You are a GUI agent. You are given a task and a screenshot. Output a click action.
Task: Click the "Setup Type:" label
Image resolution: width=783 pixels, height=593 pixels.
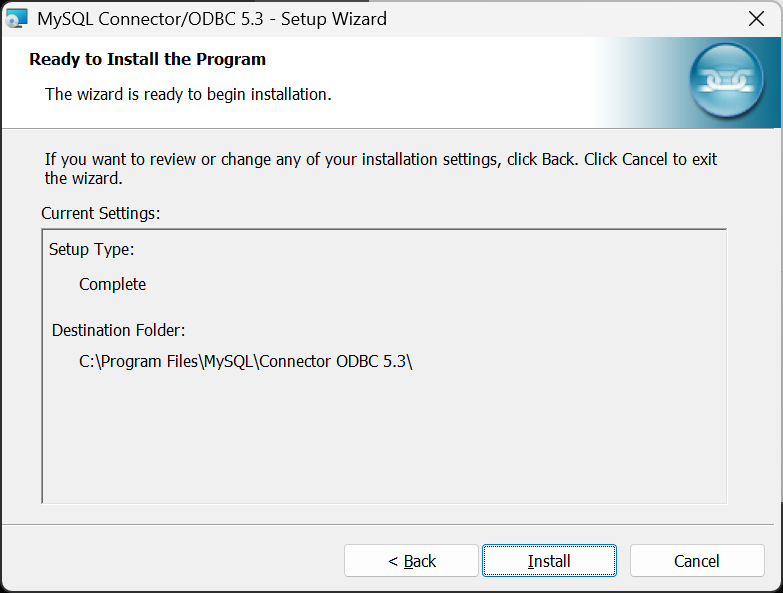[91, 249]
